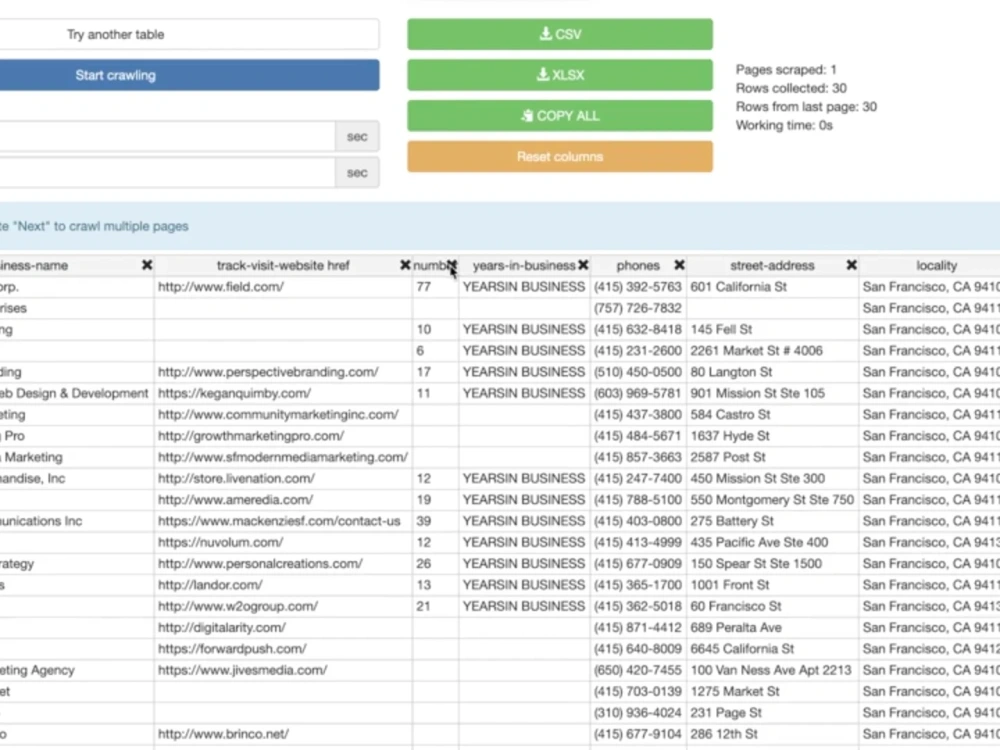The height and width of the screenshot is (750, 1000).
Task: Export data using the XLSX button
Action: pyautogui.click(x=559, y=74)
